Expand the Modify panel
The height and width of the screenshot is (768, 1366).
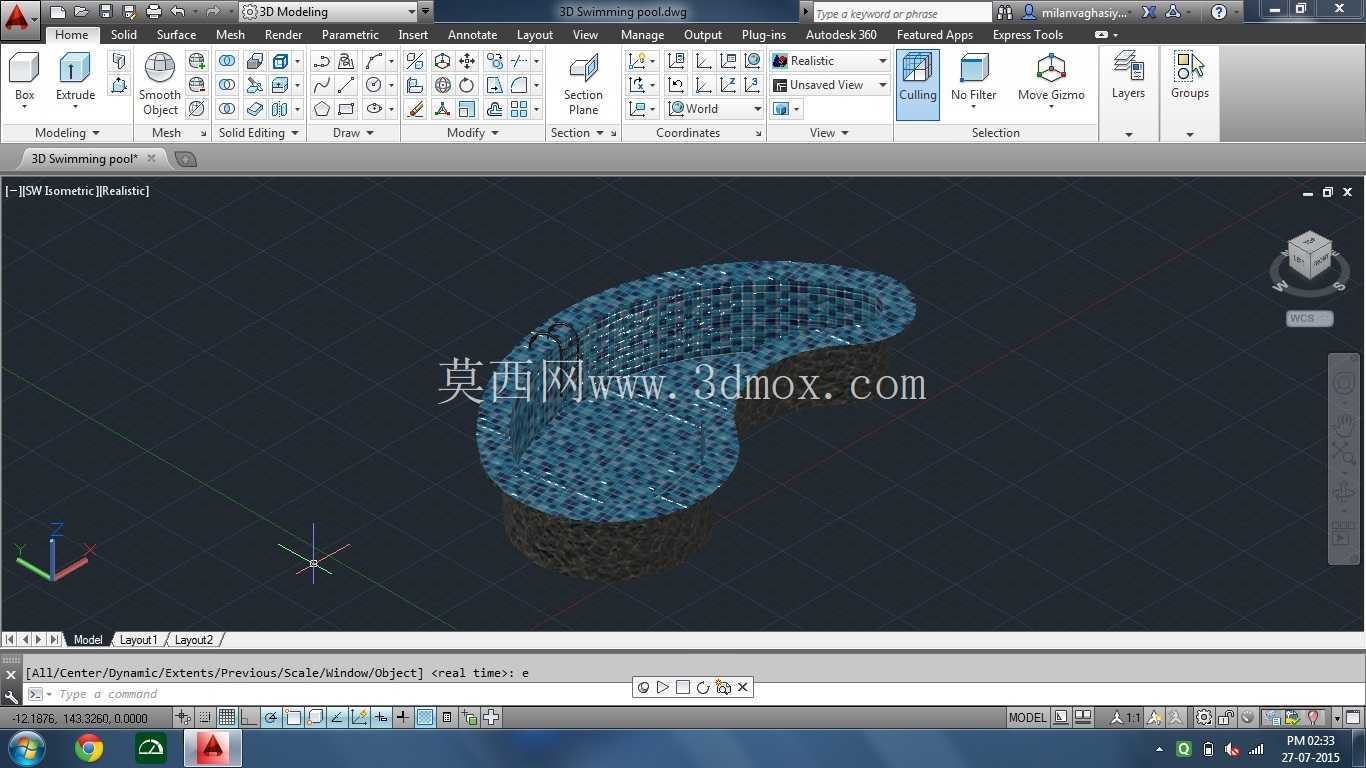click(x=473, y=133)
